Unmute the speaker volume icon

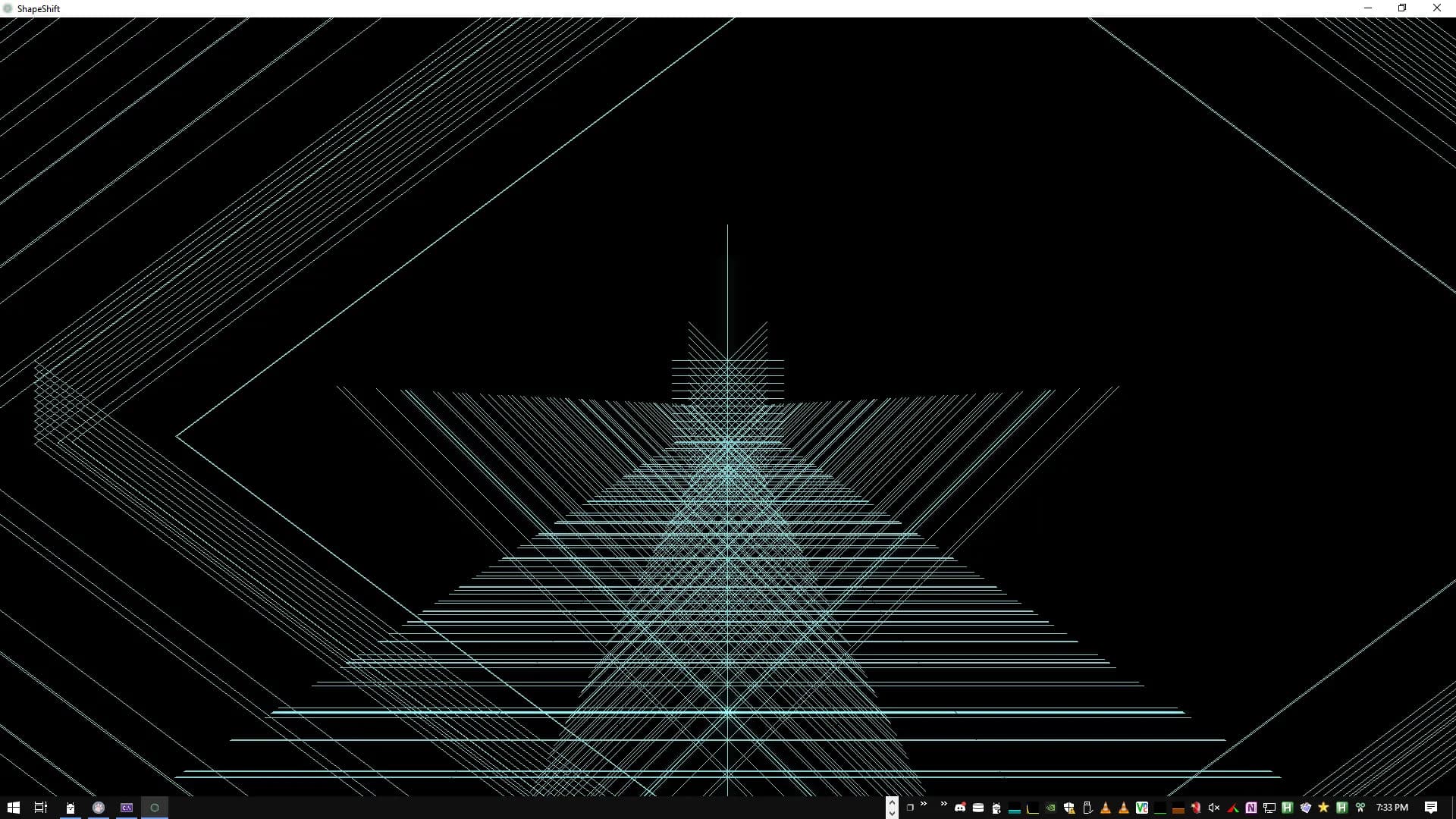click(1214, 808)
